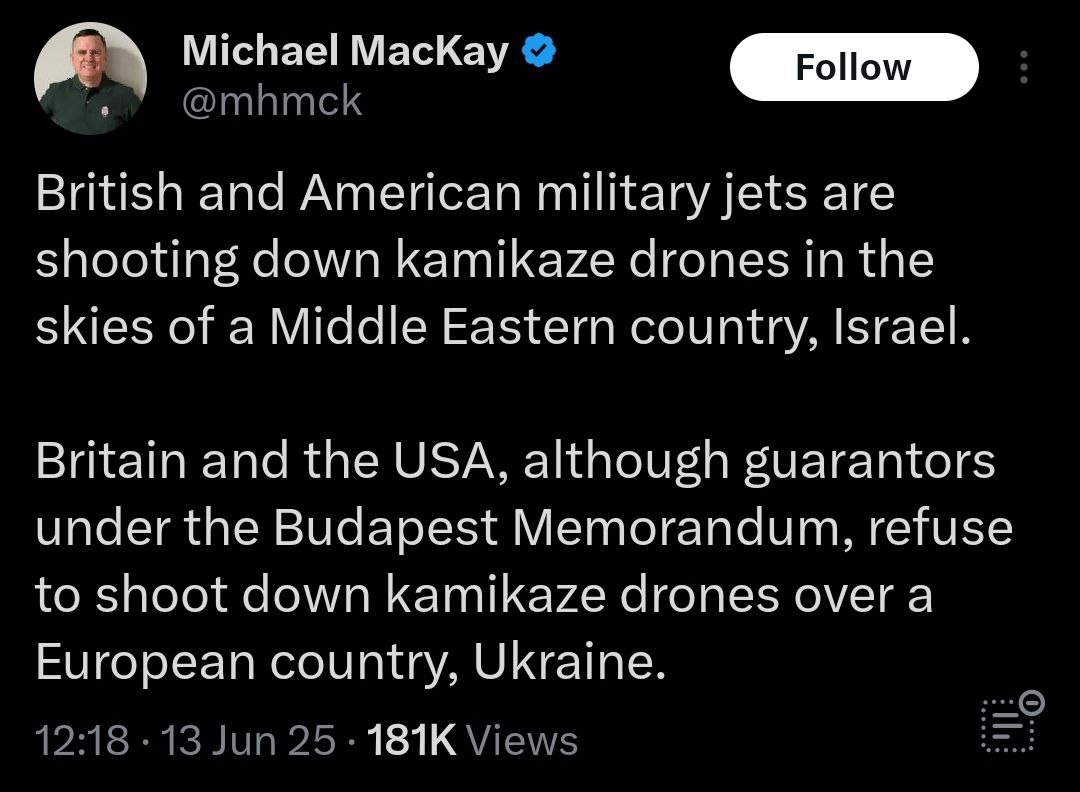This screenshot has height=792, width=1080.
Task: Click the word Ukraine in the post
Action: (x=569, y=663)
